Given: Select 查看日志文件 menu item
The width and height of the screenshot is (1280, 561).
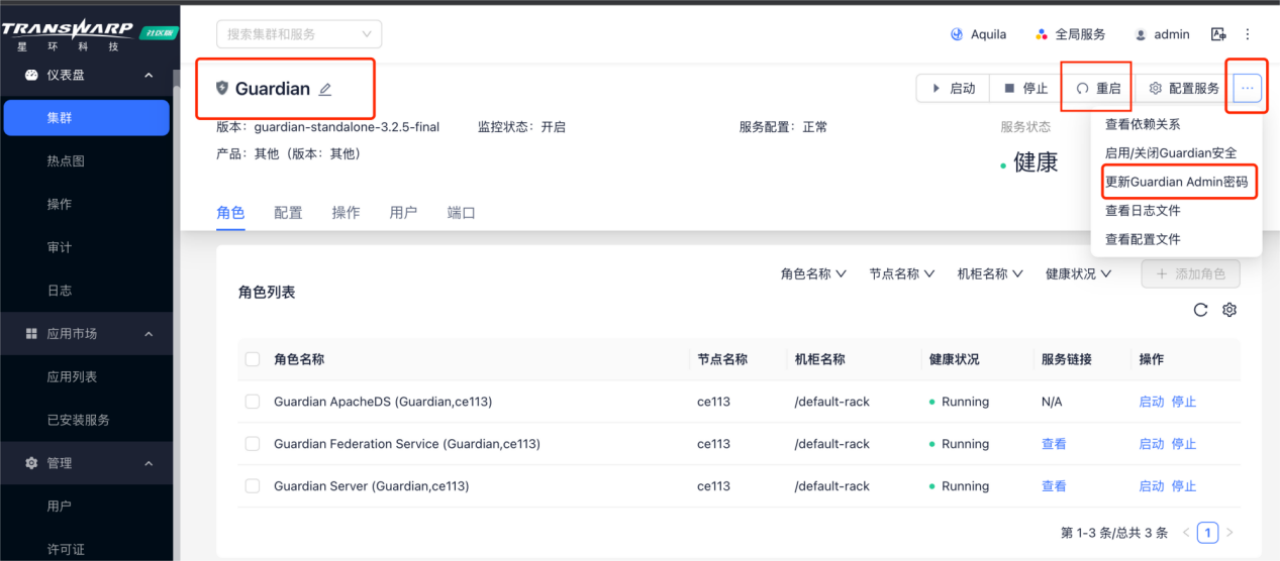Looking at the screenshot, I should [1176, 211].
